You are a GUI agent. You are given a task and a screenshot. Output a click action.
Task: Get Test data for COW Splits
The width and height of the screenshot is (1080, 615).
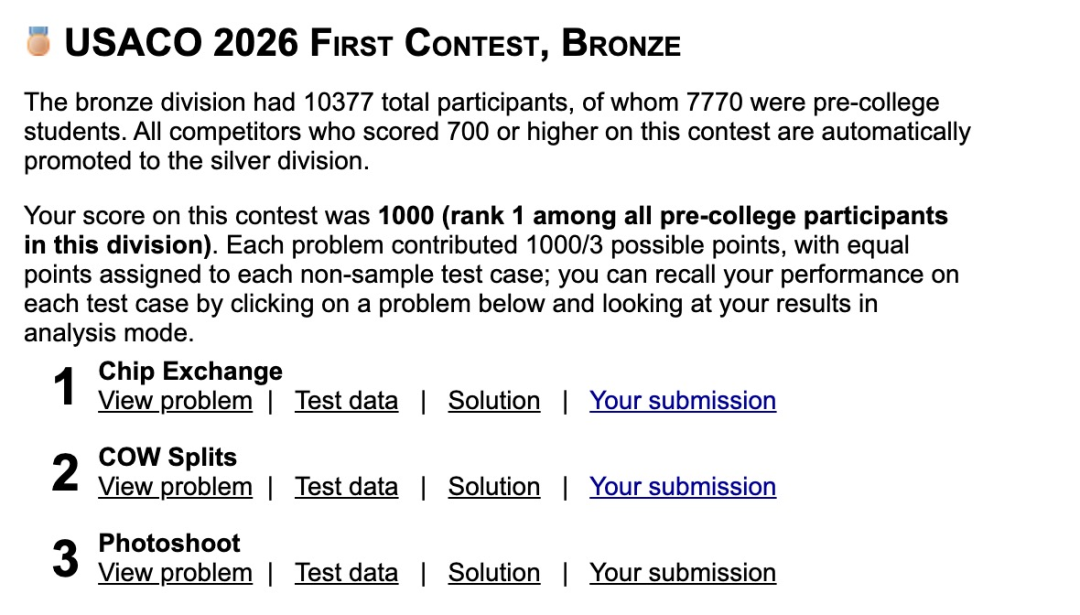point(346,487)
